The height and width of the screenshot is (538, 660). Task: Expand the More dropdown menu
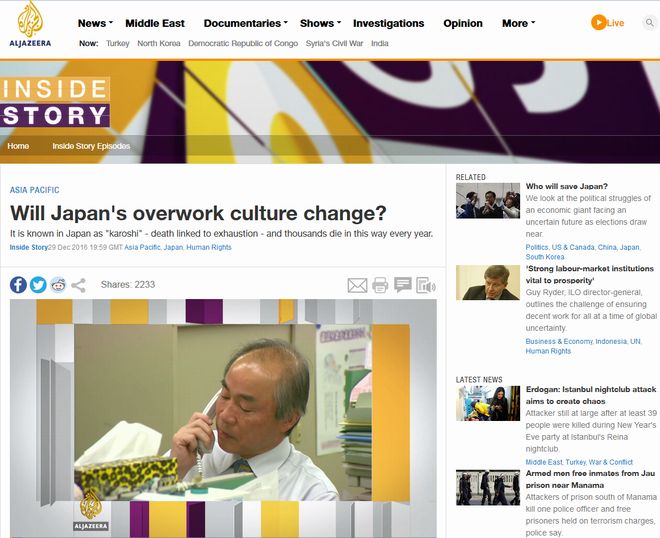[x=519, y=23]
